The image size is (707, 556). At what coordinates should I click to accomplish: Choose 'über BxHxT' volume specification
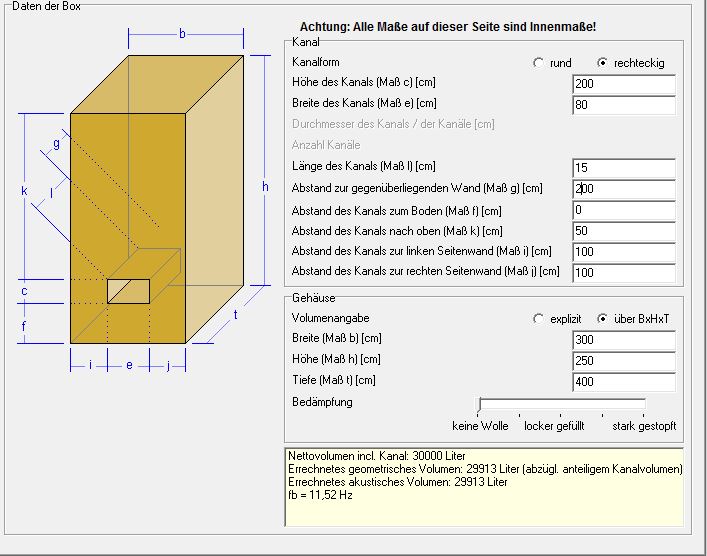pyautogui.click(x=602, y=319)
